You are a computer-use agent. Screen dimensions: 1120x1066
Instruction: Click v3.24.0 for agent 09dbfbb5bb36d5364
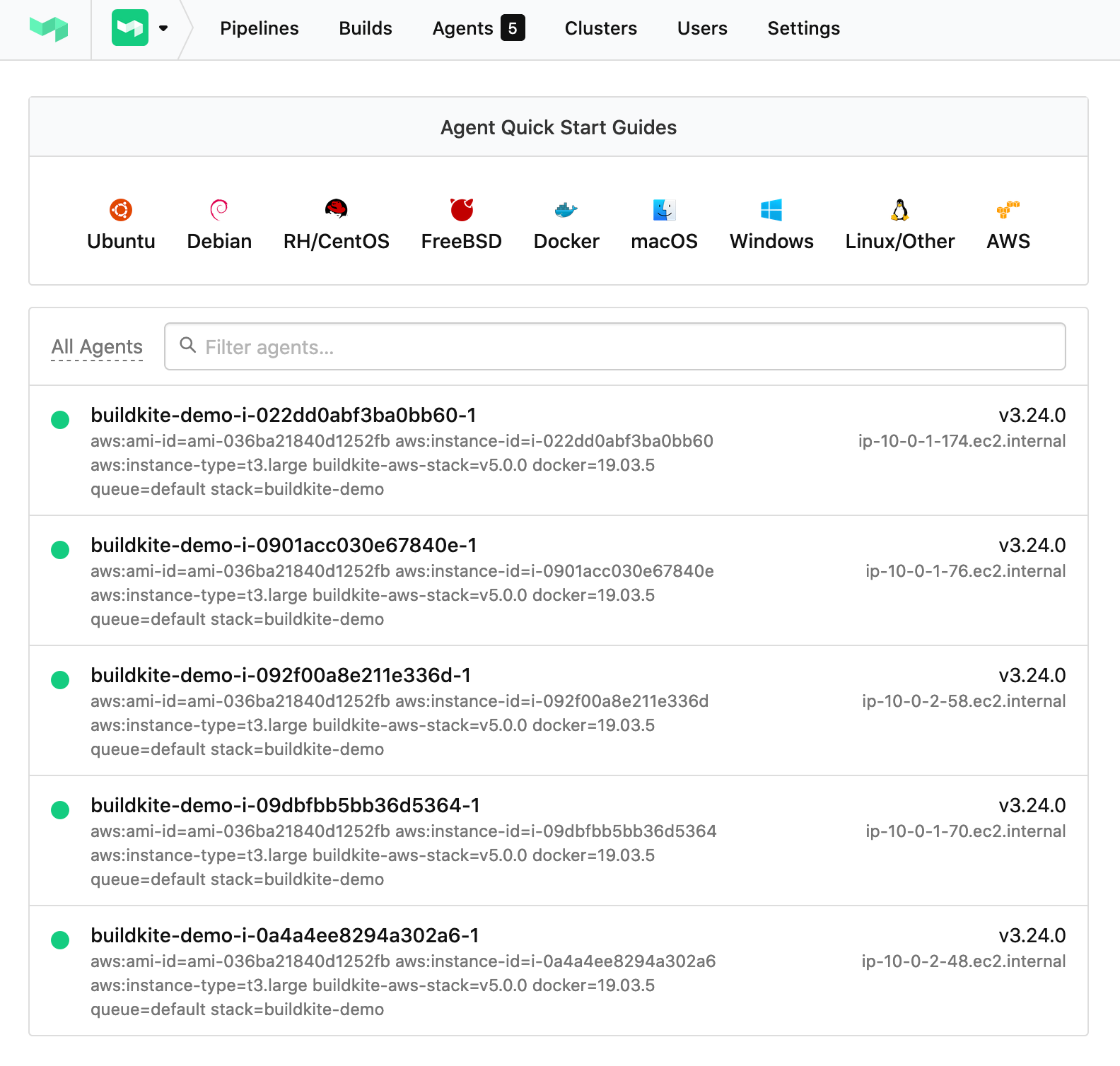tap(1032, 805)
